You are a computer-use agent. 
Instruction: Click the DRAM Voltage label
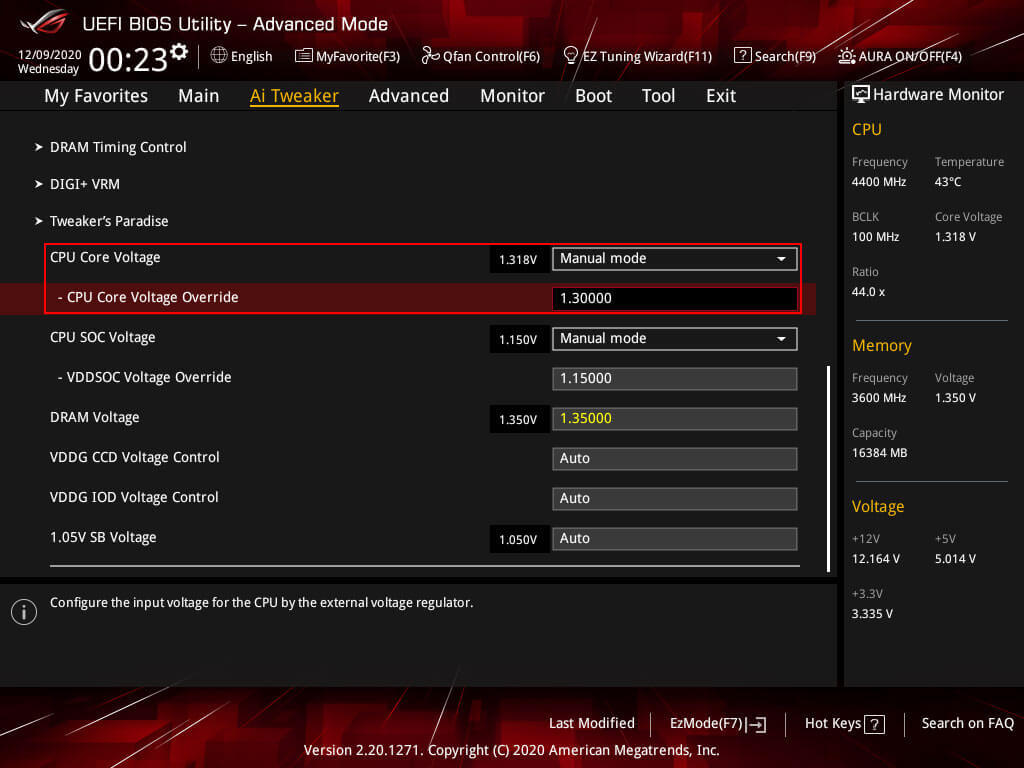[x=95, y=417]
